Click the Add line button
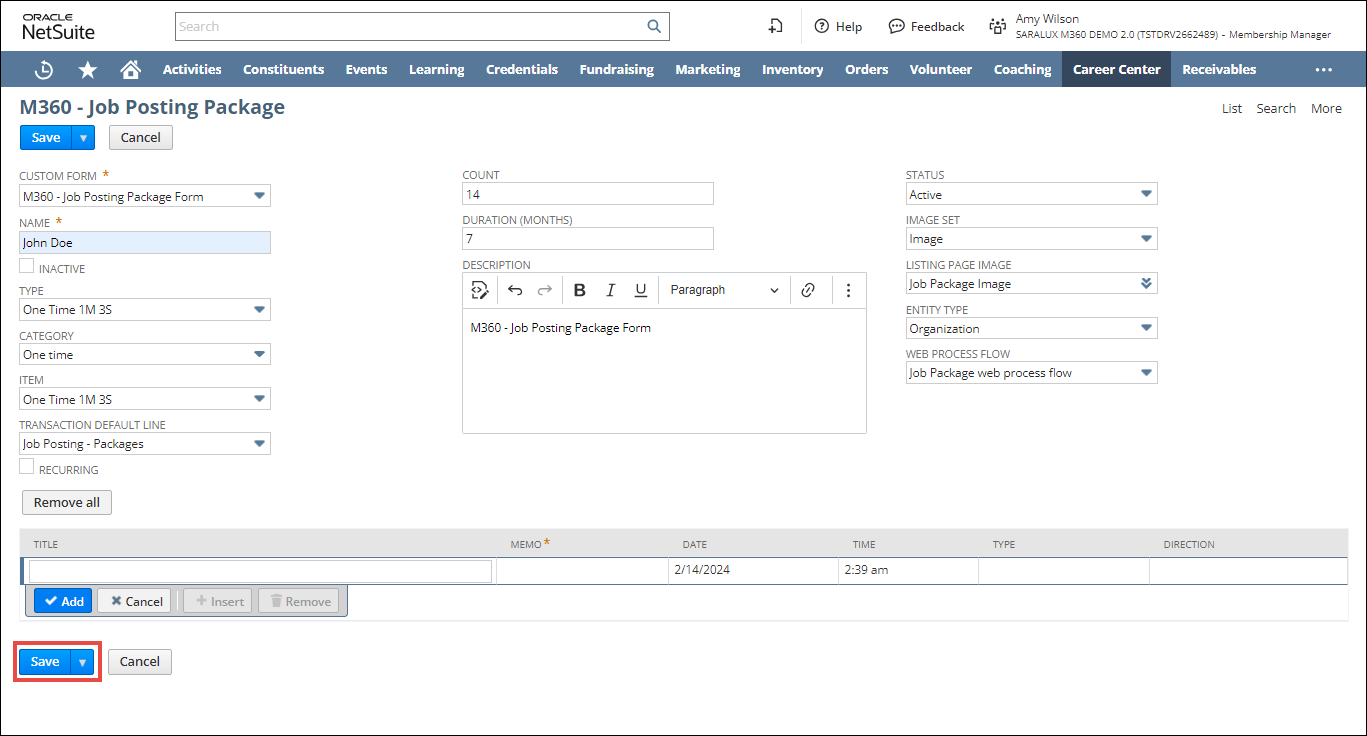Image resolution: width=1367 pixels, height=736 pixels. [63, 601]
